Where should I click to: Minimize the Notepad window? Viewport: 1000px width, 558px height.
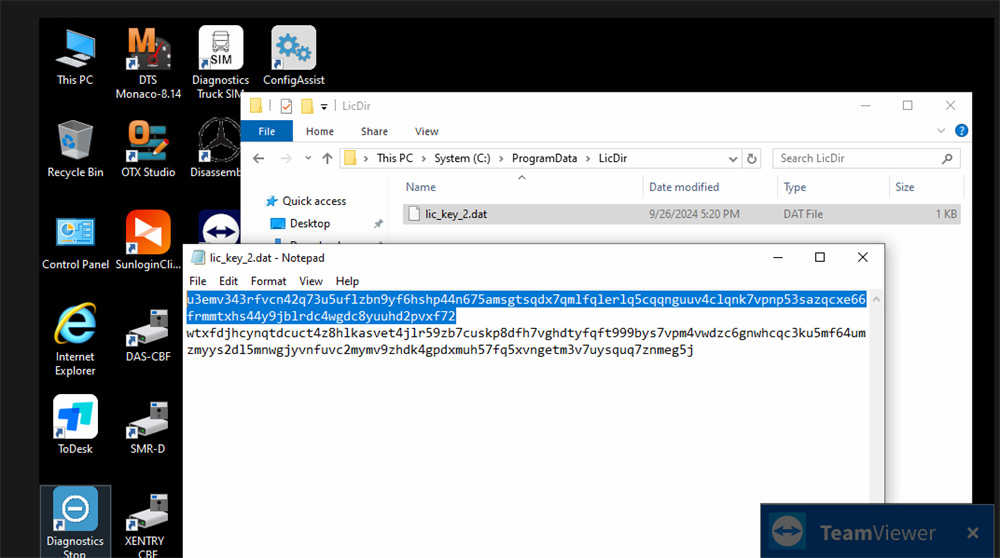777,257
